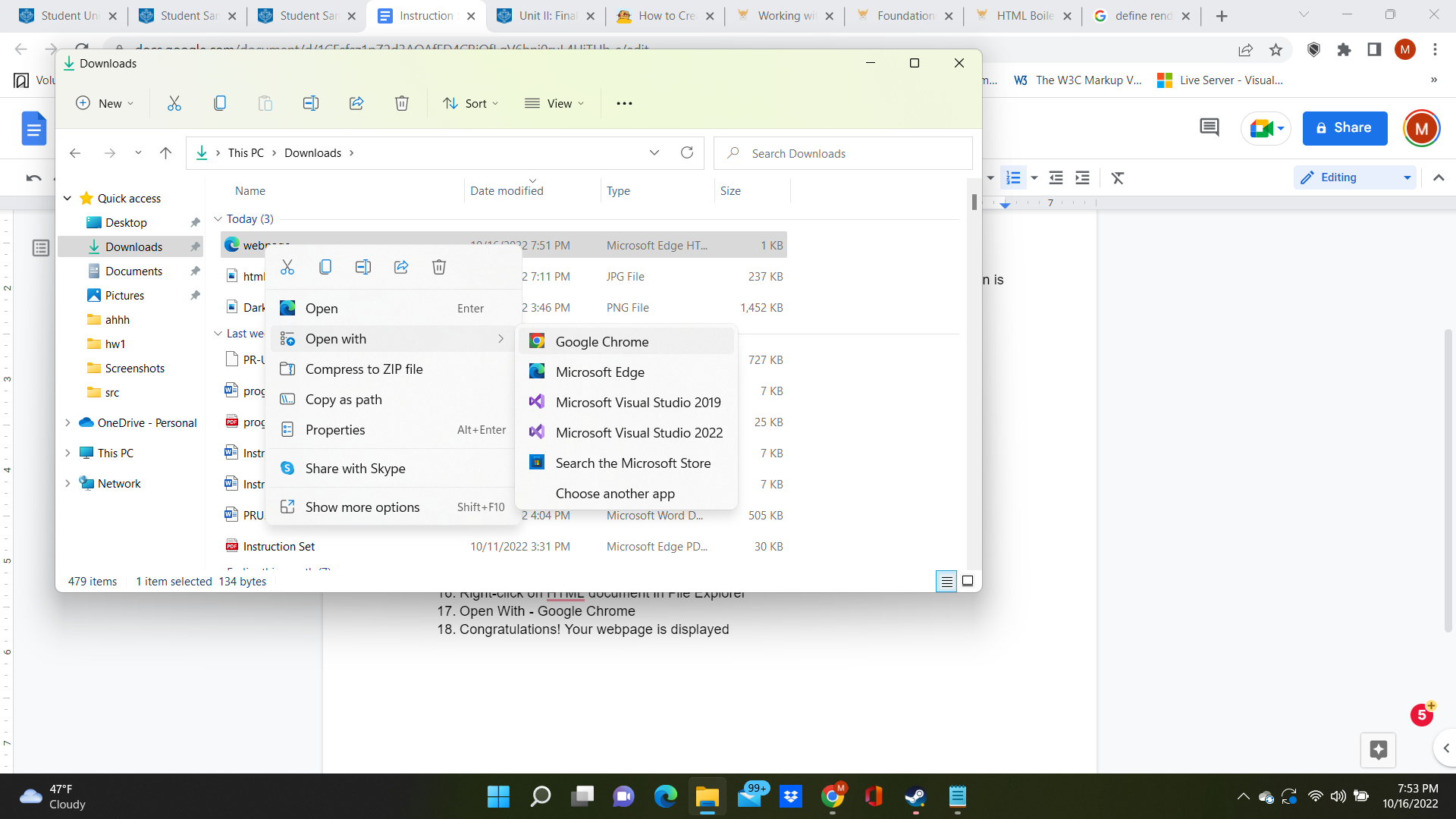
Task: Switch to details view layout
Action: coord(947,581)
